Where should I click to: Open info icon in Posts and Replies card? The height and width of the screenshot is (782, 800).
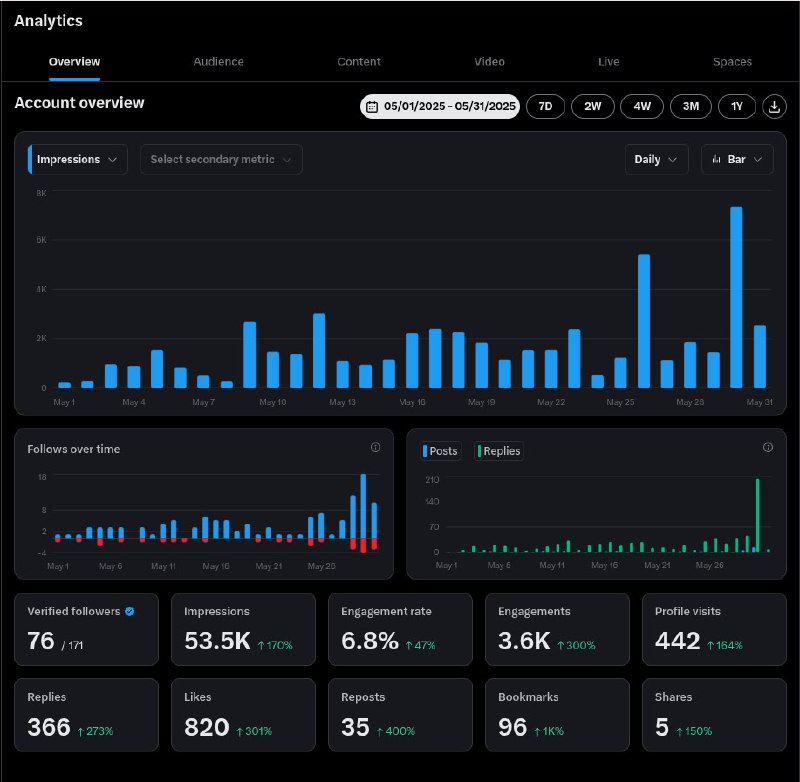pyautogui.click(x=768, y=447)
